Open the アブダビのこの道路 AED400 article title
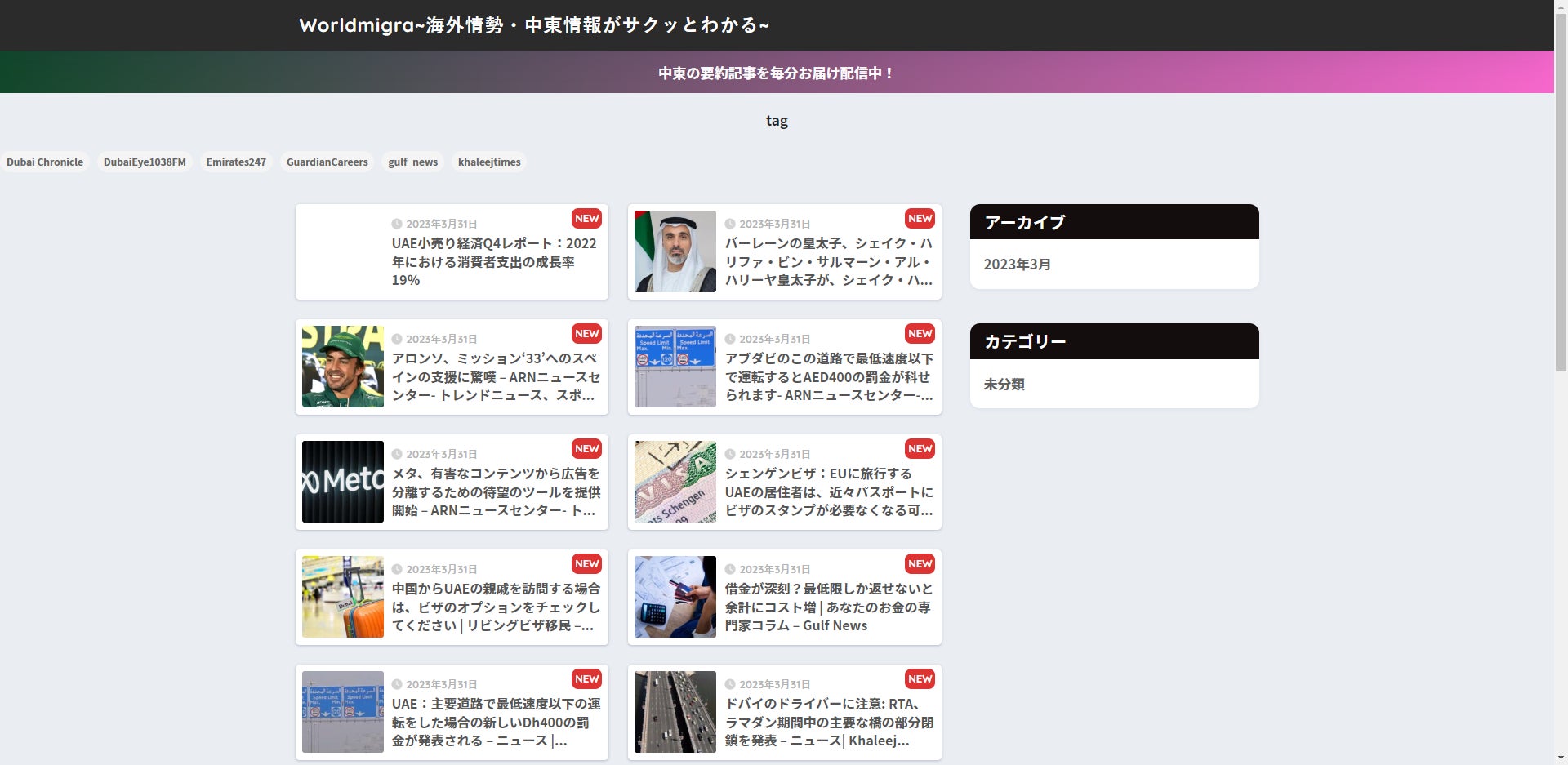The width and height of the screenshot is (1568, 765). (828, 376)
